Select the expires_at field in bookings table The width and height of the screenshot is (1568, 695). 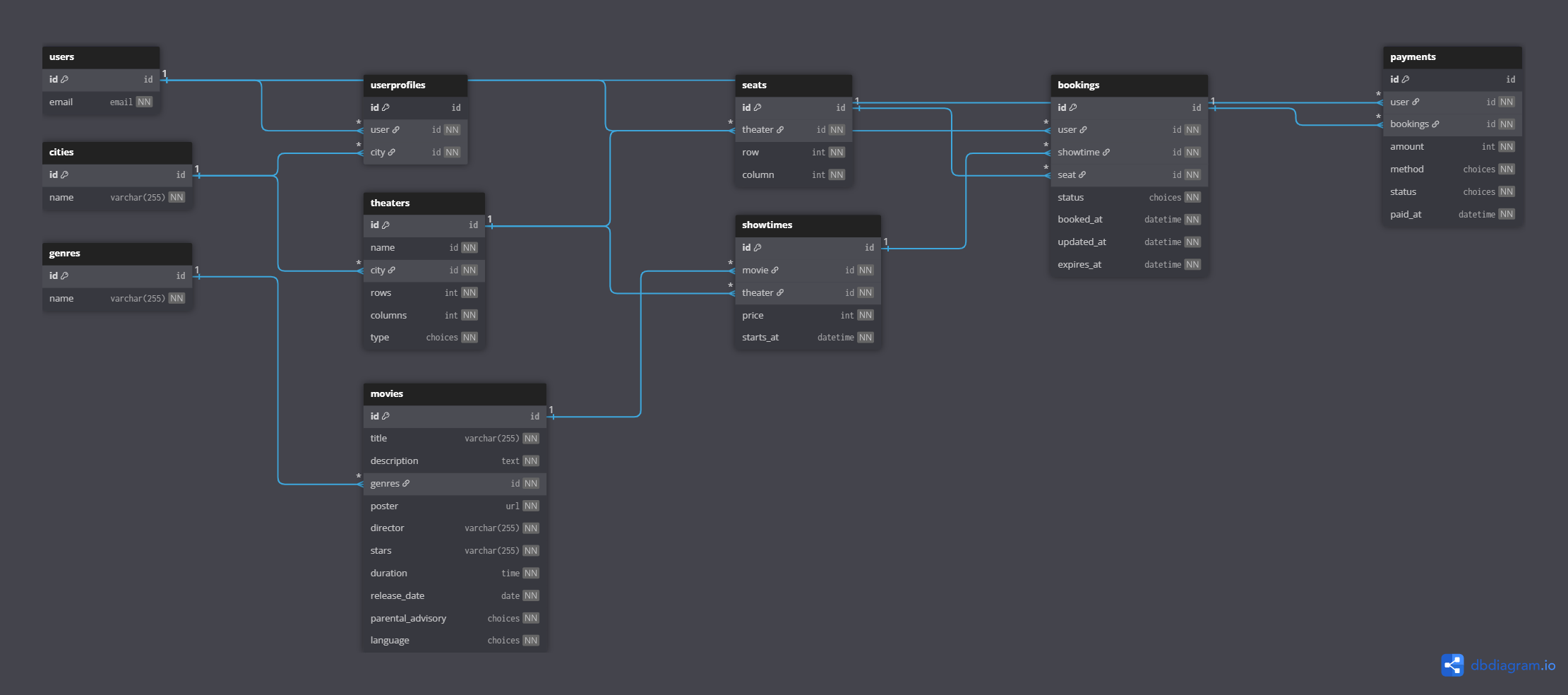(1129, 265)
